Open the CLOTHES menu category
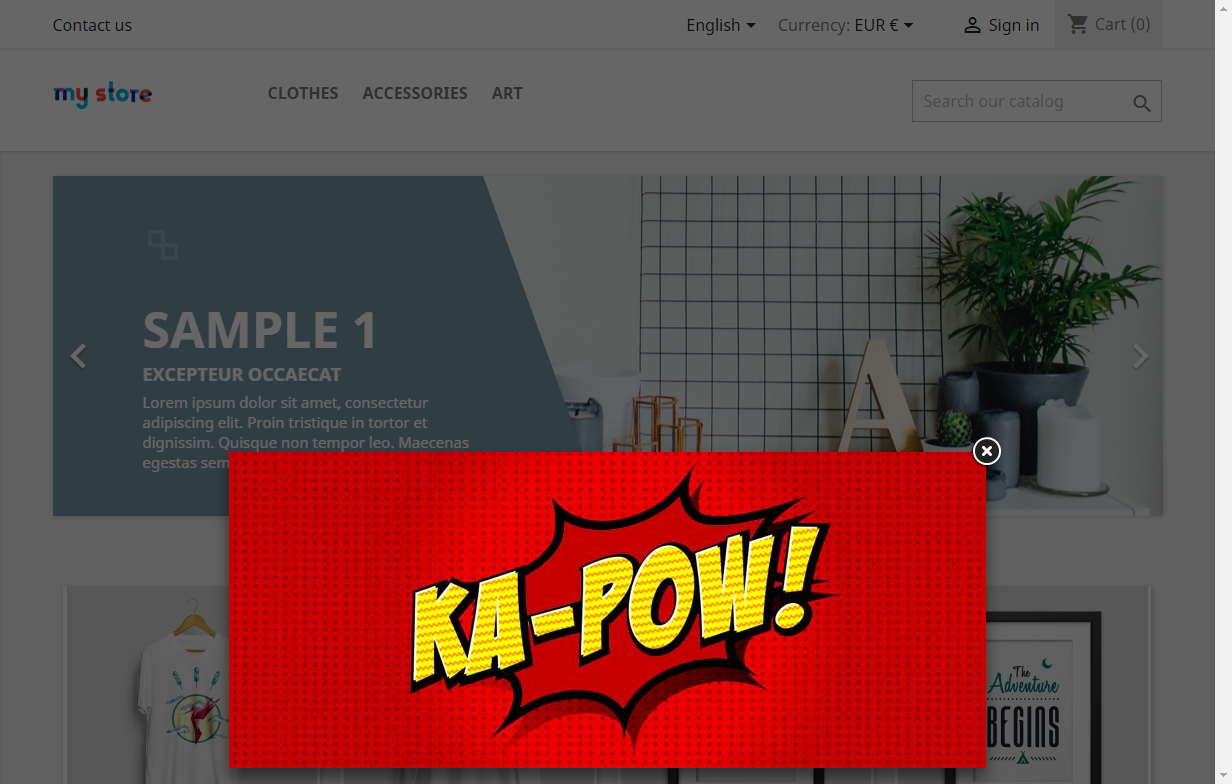This screenshot has width=1232, height=784. click(x=303, y=93)
